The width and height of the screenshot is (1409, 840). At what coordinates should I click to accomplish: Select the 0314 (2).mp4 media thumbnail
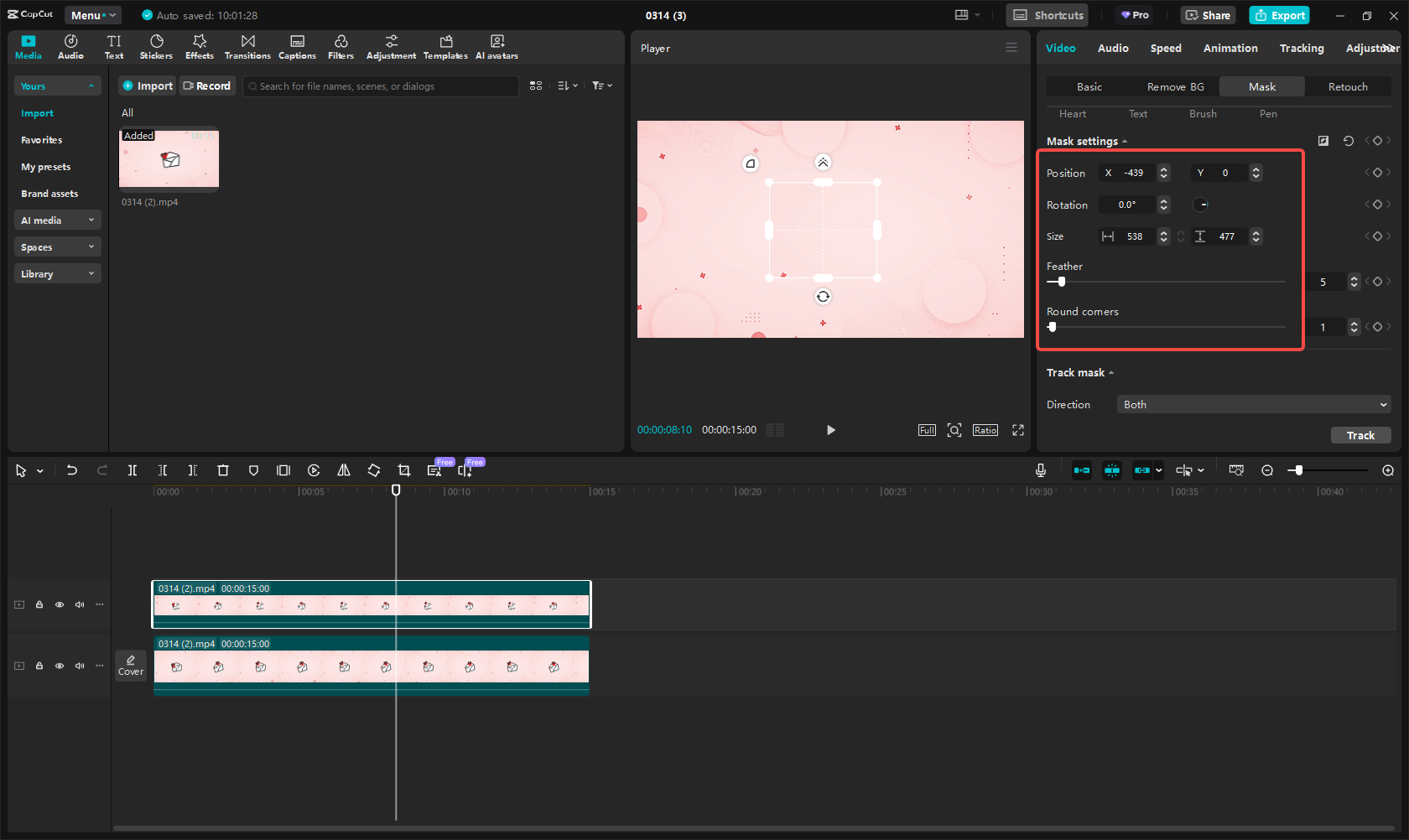(x=169, y=158)
